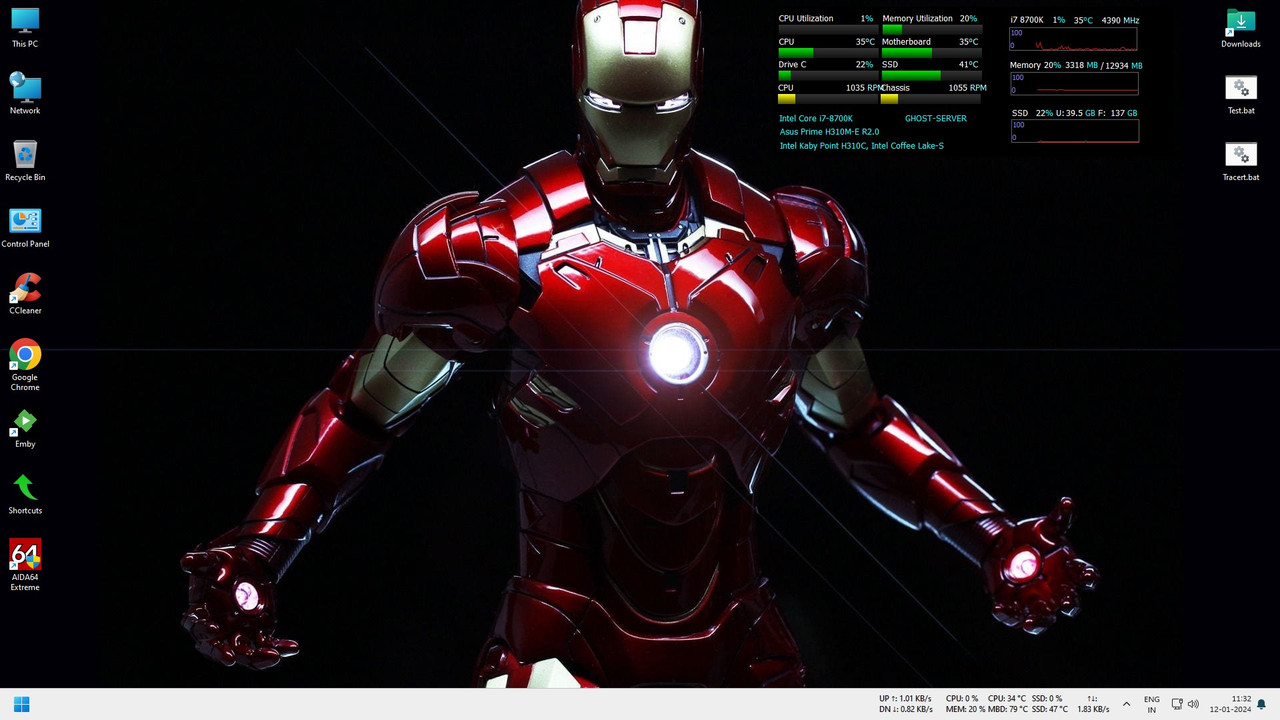Click the '4390 MHz' clock speed value
Viewport: 1280px width, 720px height.
click(1120, 20)
